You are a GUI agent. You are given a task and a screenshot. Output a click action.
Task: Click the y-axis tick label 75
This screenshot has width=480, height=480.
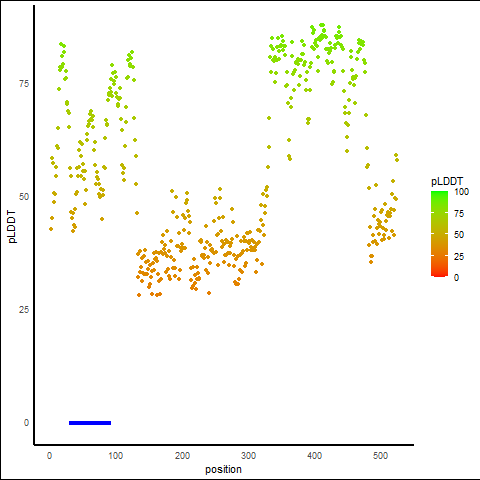tap(24, 84)
